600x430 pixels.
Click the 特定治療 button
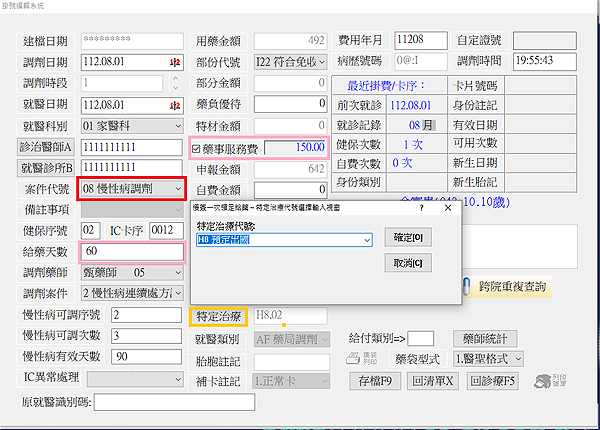click(218, 316)
